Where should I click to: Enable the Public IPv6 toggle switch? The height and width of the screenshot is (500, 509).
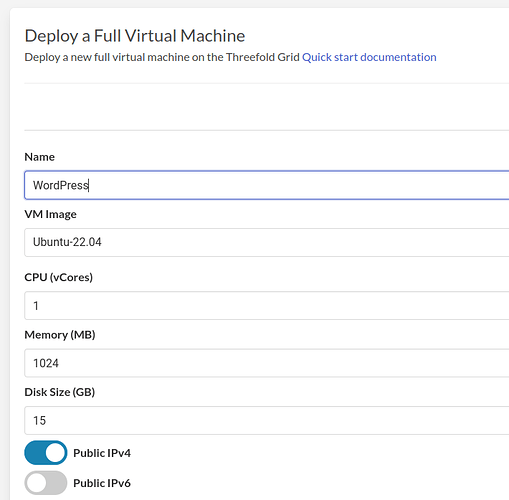(46, 483)
